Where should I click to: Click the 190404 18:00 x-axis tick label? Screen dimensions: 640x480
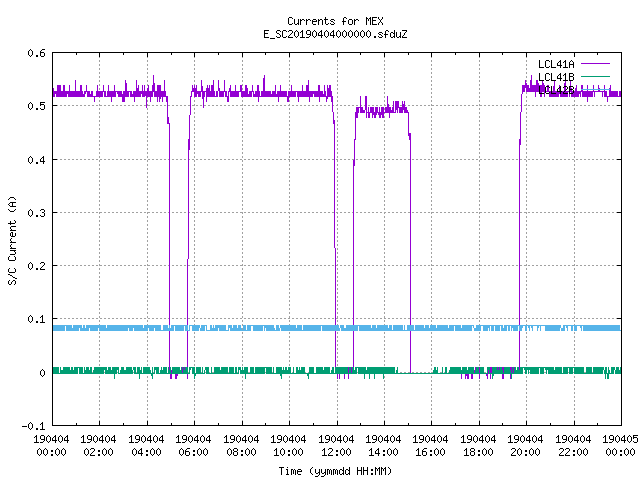478,446
